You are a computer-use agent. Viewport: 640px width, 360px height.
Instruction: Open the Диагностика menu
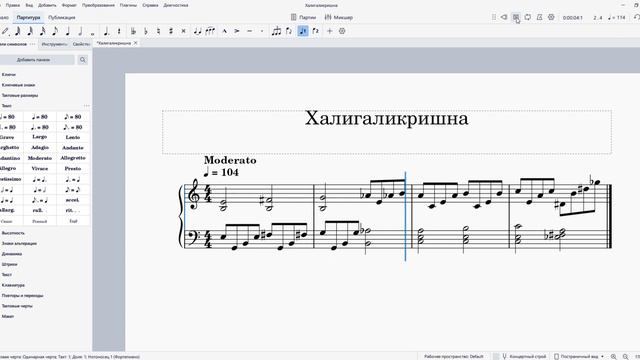point(176,5)
